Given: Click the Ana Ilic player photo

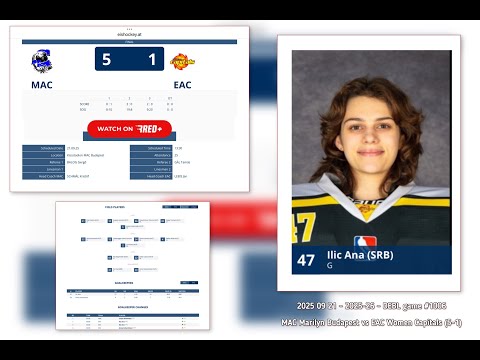Looking at the screenshot, I should pos(372,148).
